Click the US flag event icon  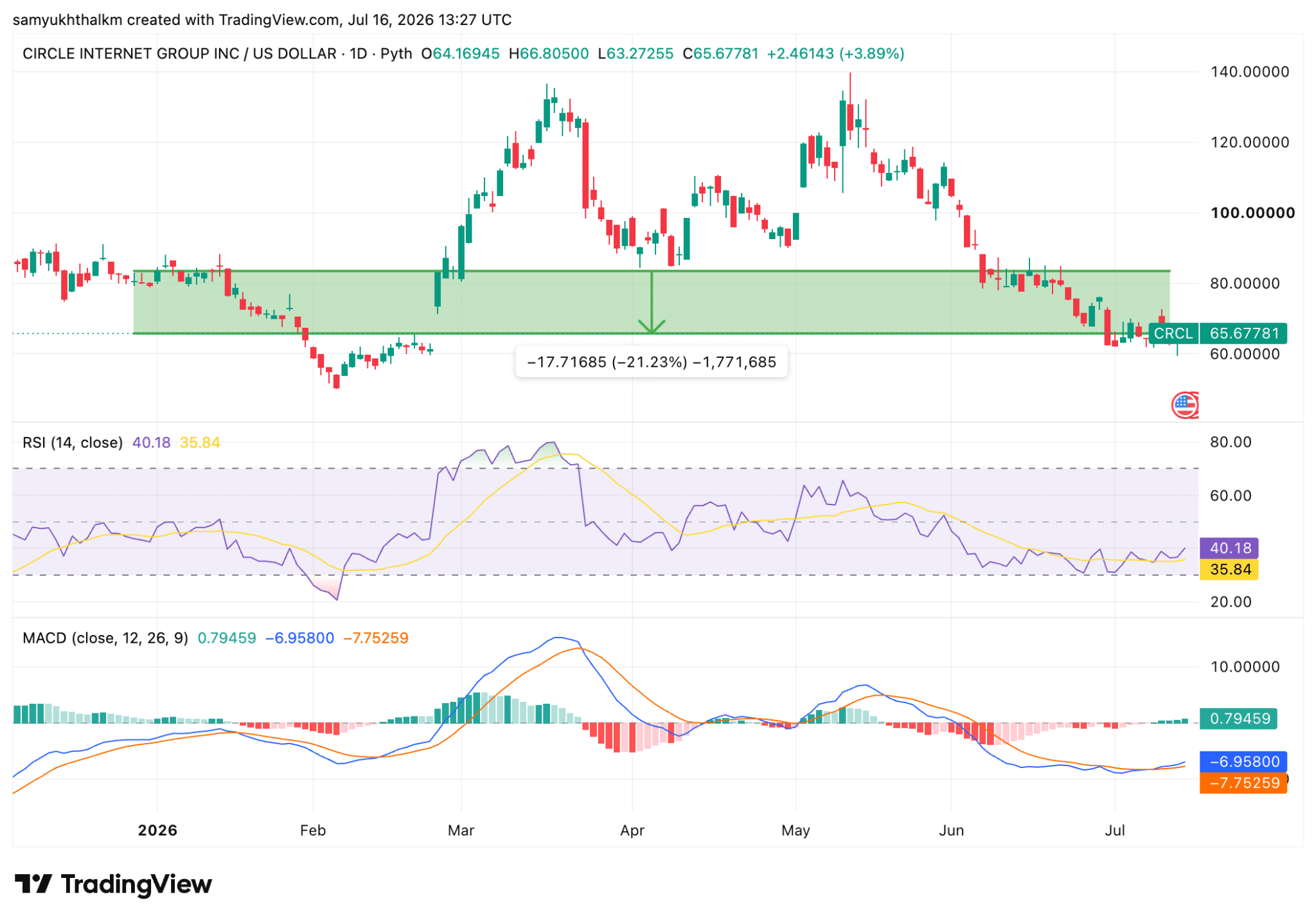click(1184, 405)
